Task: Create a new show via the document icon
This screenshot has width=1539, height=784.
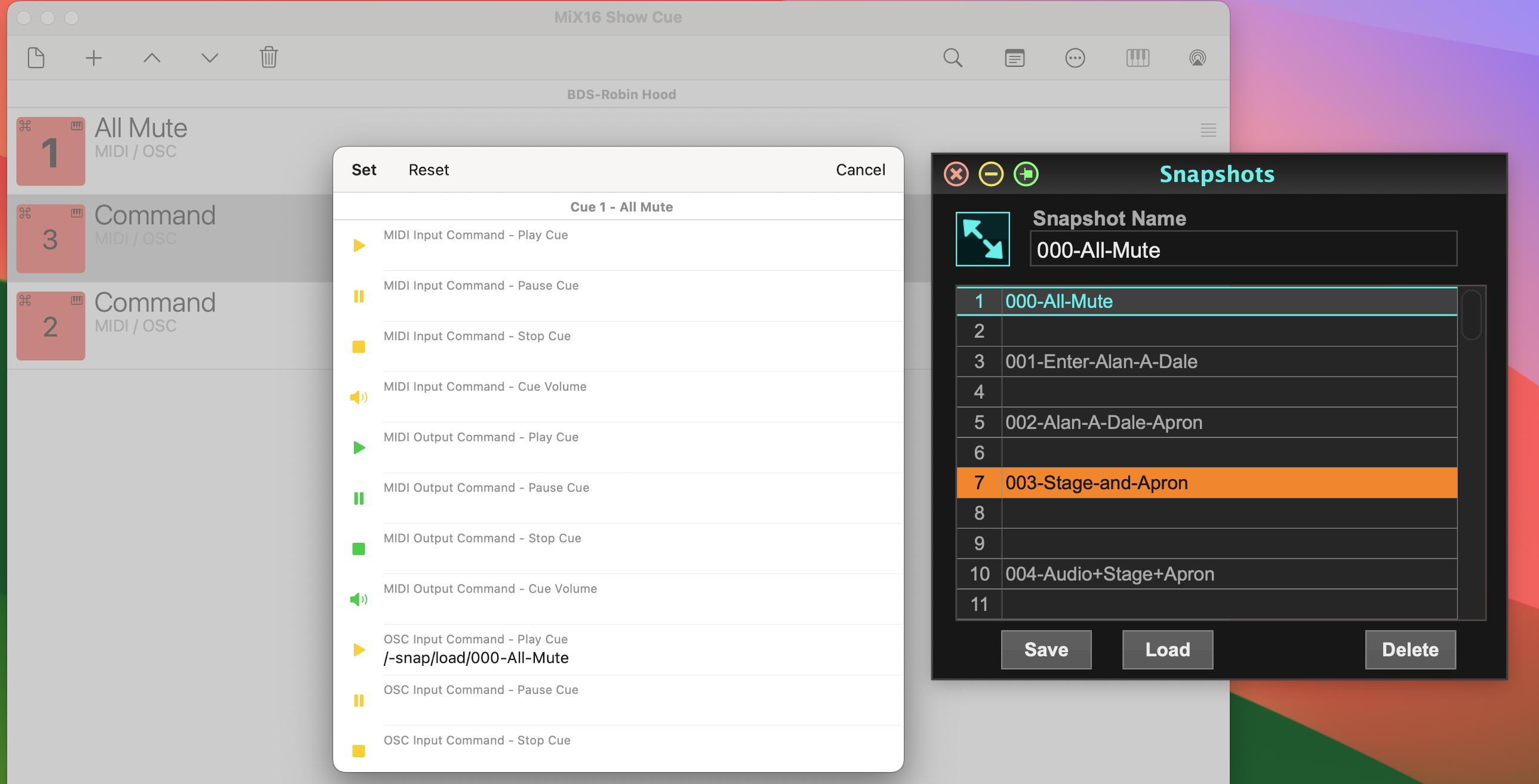Action: tap(35, 57)
